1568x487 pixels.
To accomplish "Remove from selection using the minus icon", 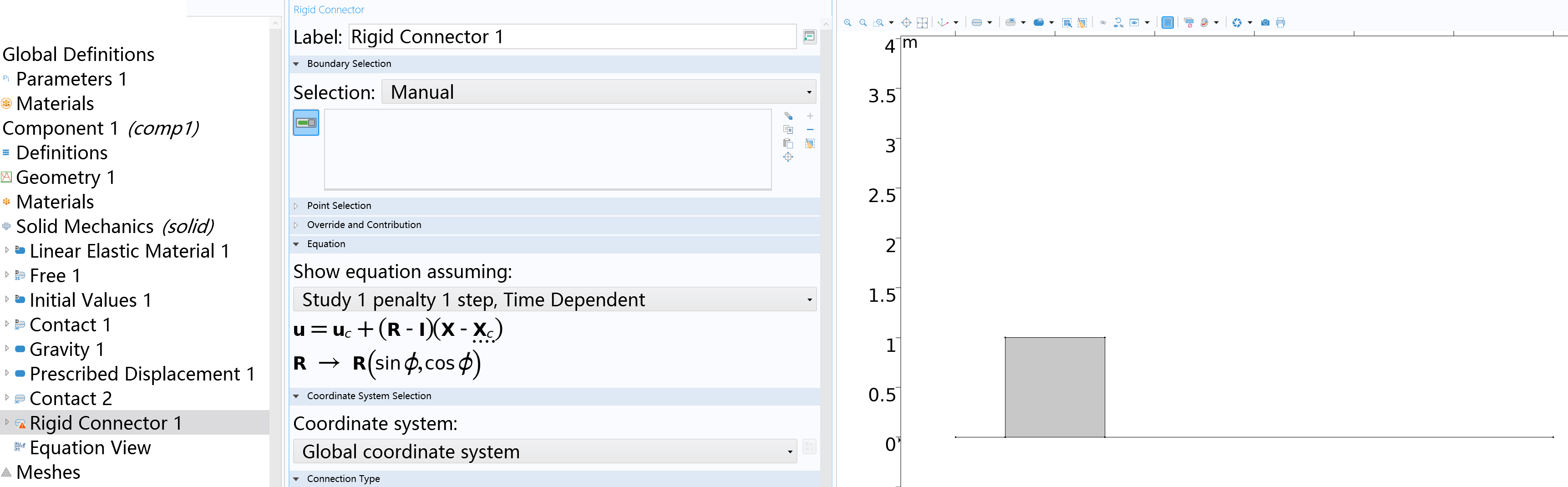I will [810, 130].
